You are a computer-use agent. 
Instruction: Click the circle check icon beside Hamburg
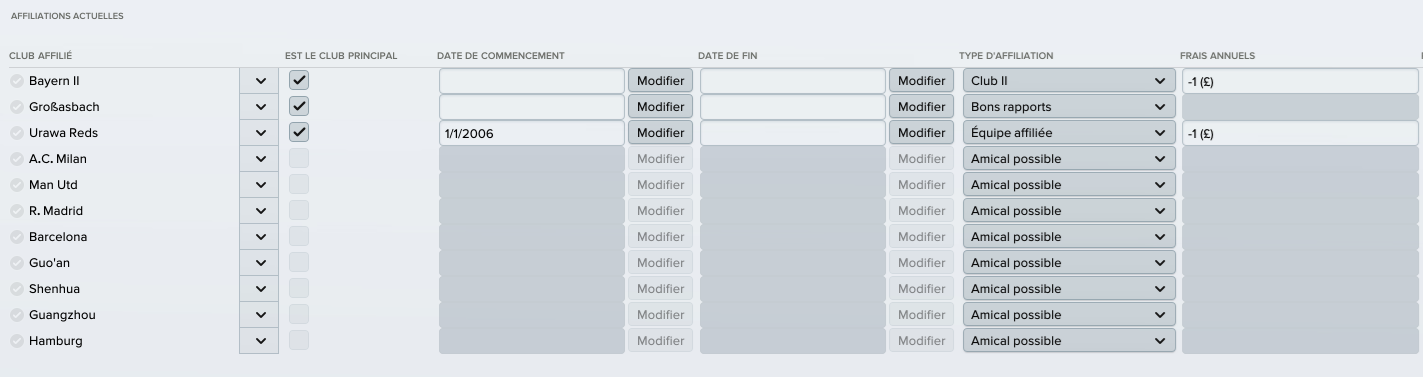coord(17,341)
